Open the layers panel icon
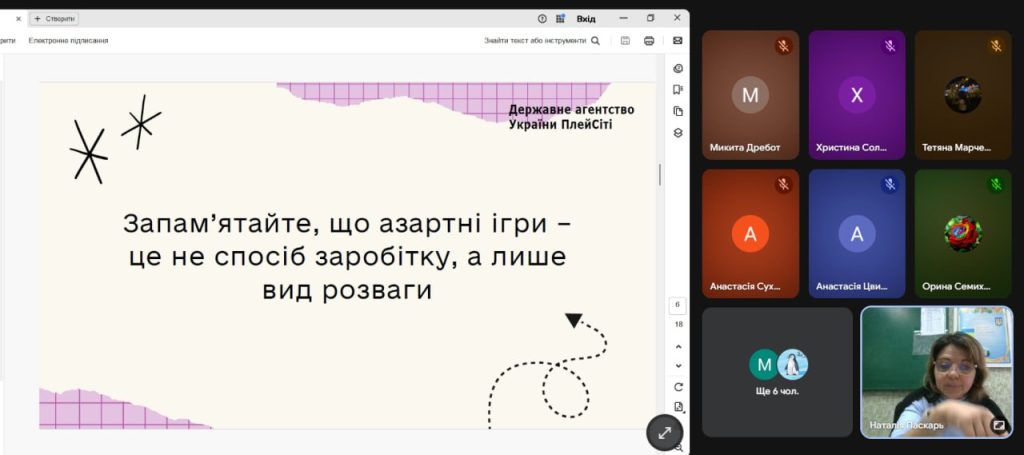Image resolution: width=1024 pixels, height=455 pixels. [x=678, y=132]
